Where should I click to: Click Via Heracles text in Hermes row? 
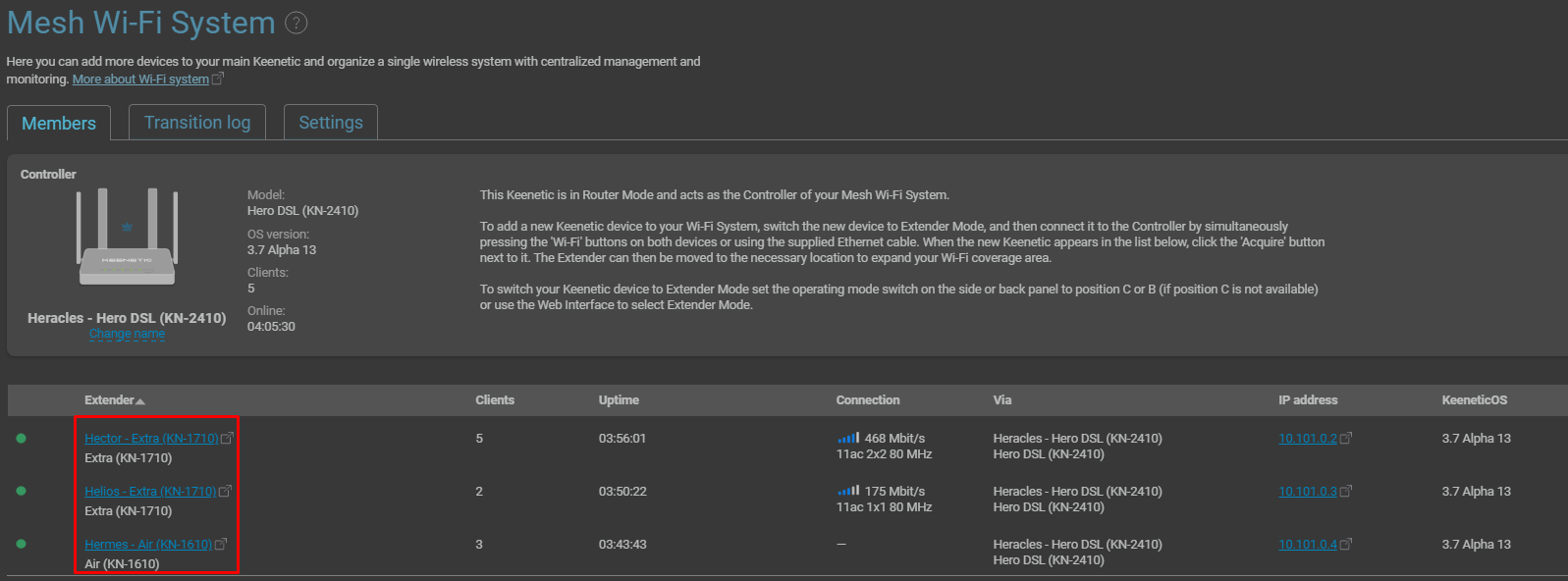[1078, 545]
